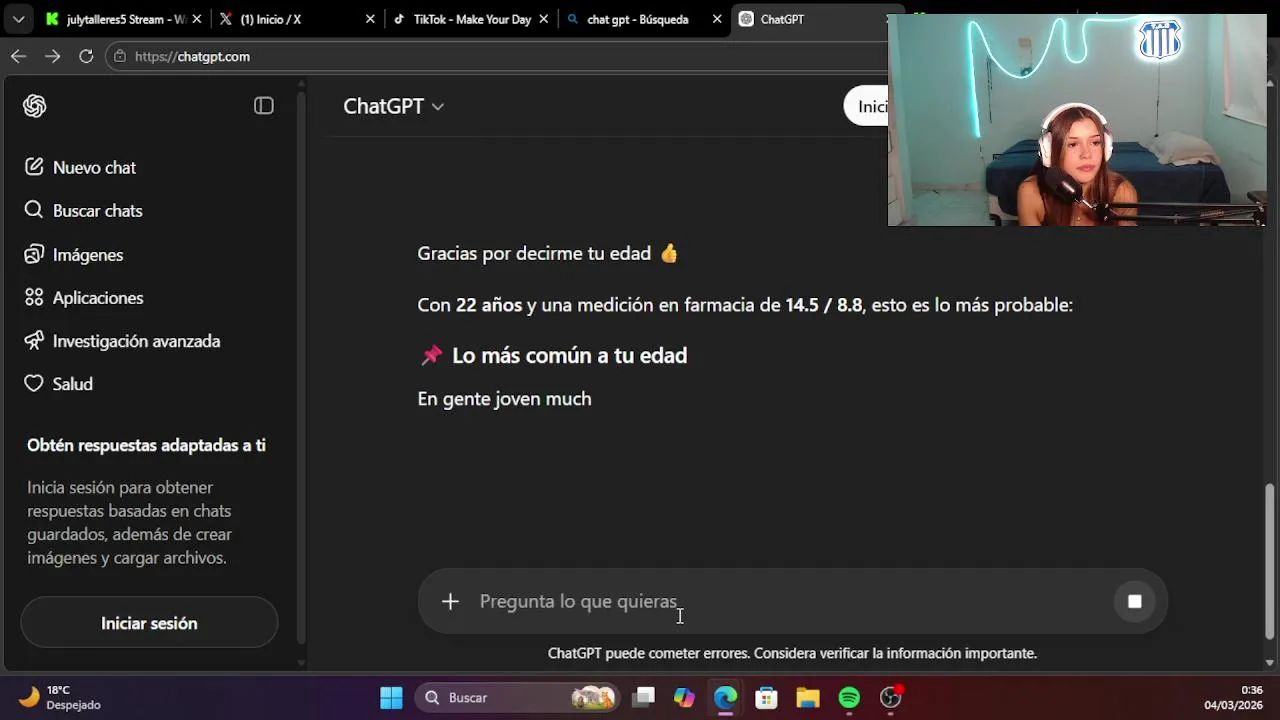
Task: Click the plus attach button
Action: tap(450, 601)
